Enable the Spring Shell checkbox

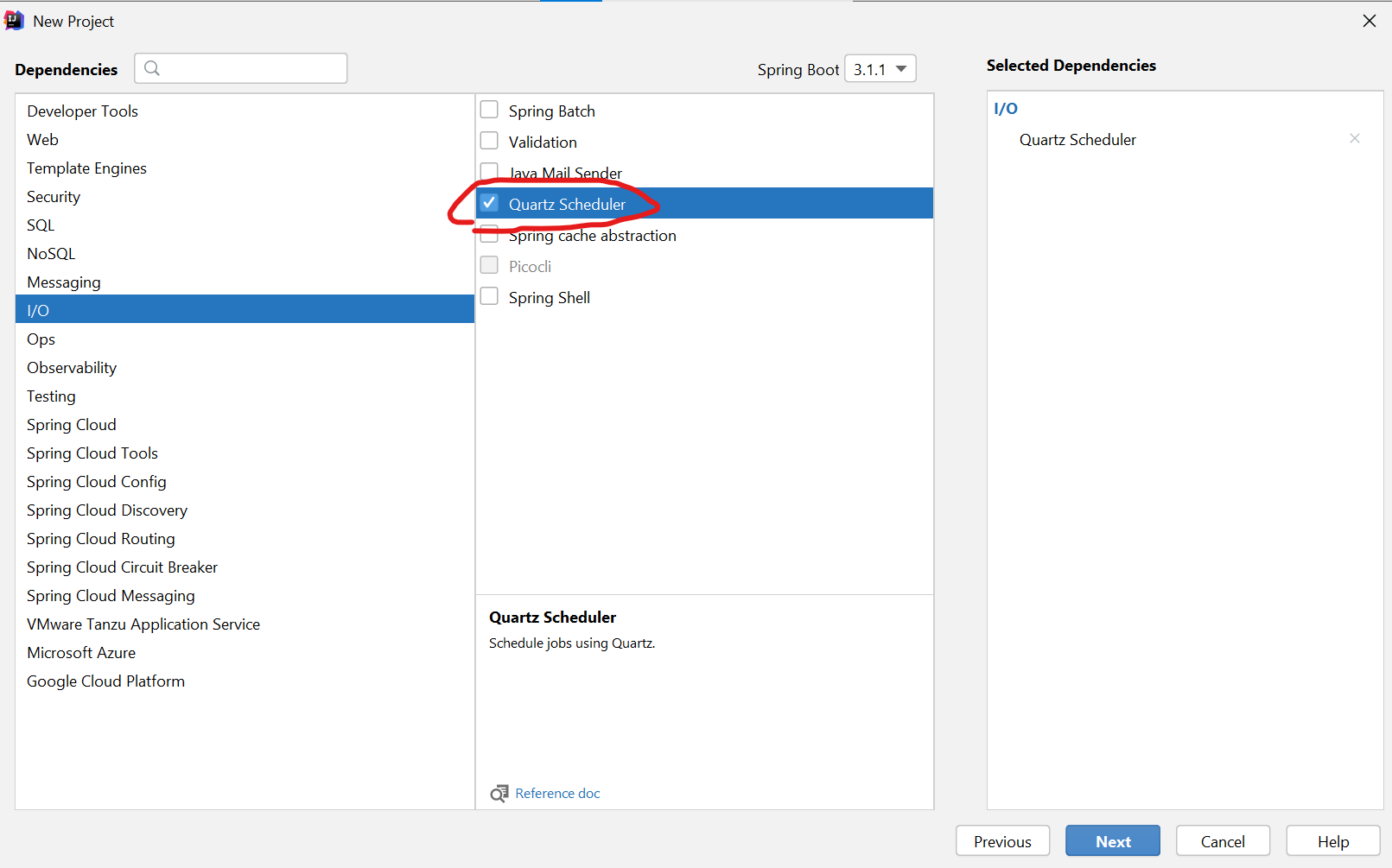point(489,296)
